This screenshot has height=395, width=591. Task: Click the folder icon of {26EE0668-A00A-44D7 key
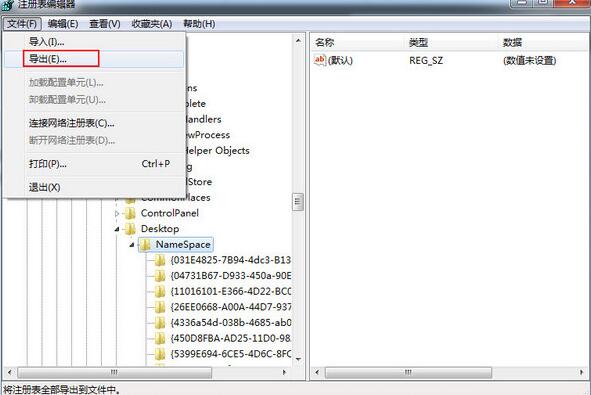[x=160, y=307]
